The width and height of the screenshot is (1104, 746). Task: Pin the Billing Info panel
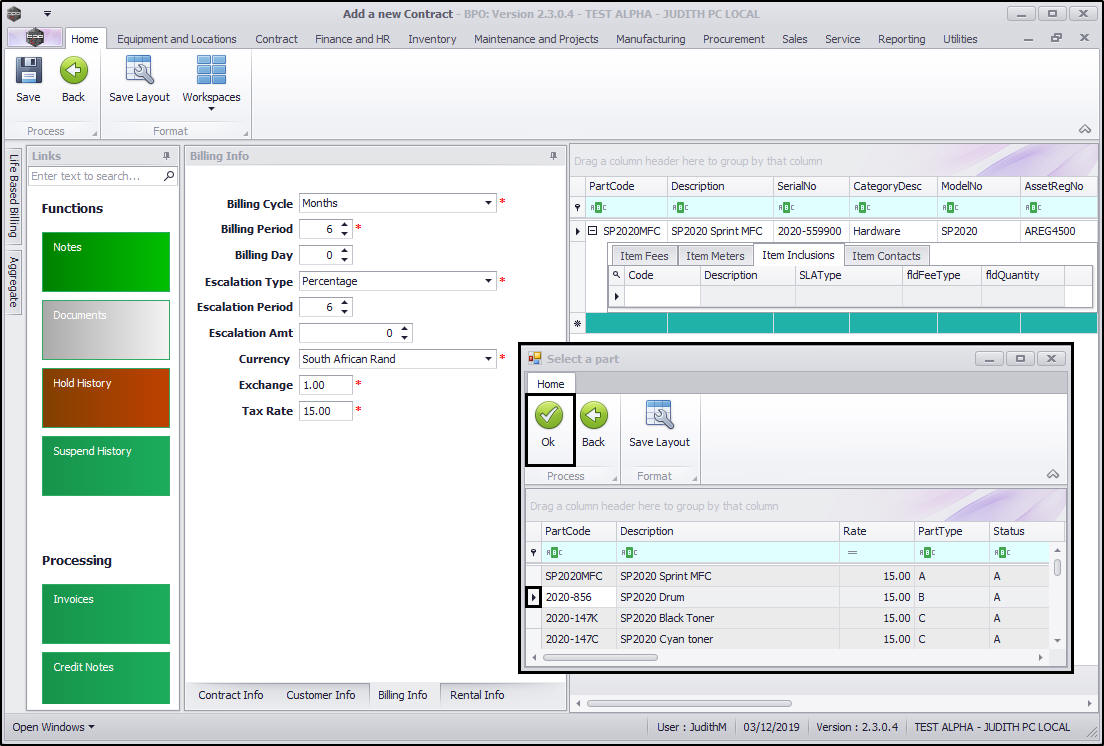point(553,156)
